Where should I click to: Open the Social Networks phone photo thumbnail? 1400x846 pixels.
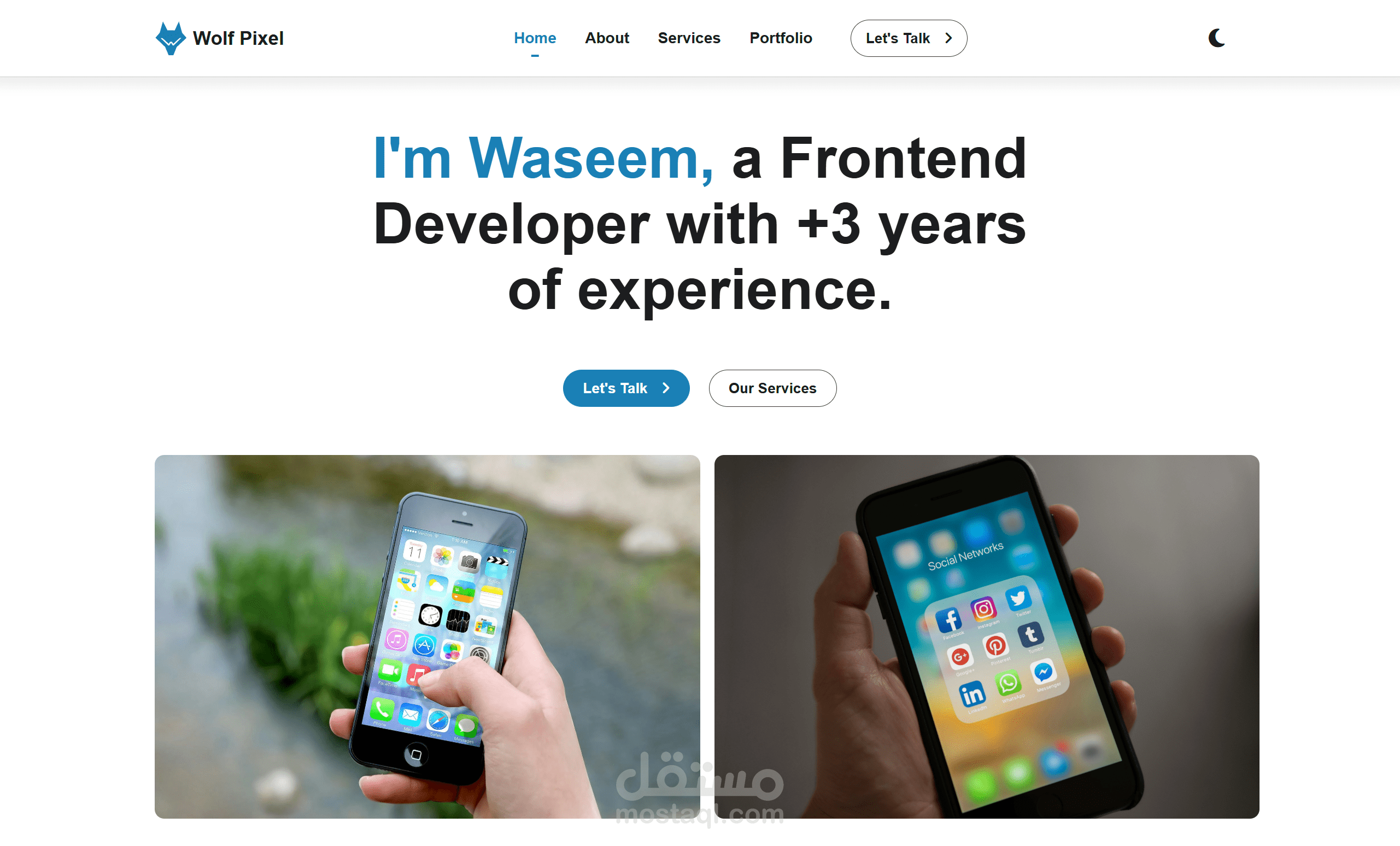click(x=986, y=636)
